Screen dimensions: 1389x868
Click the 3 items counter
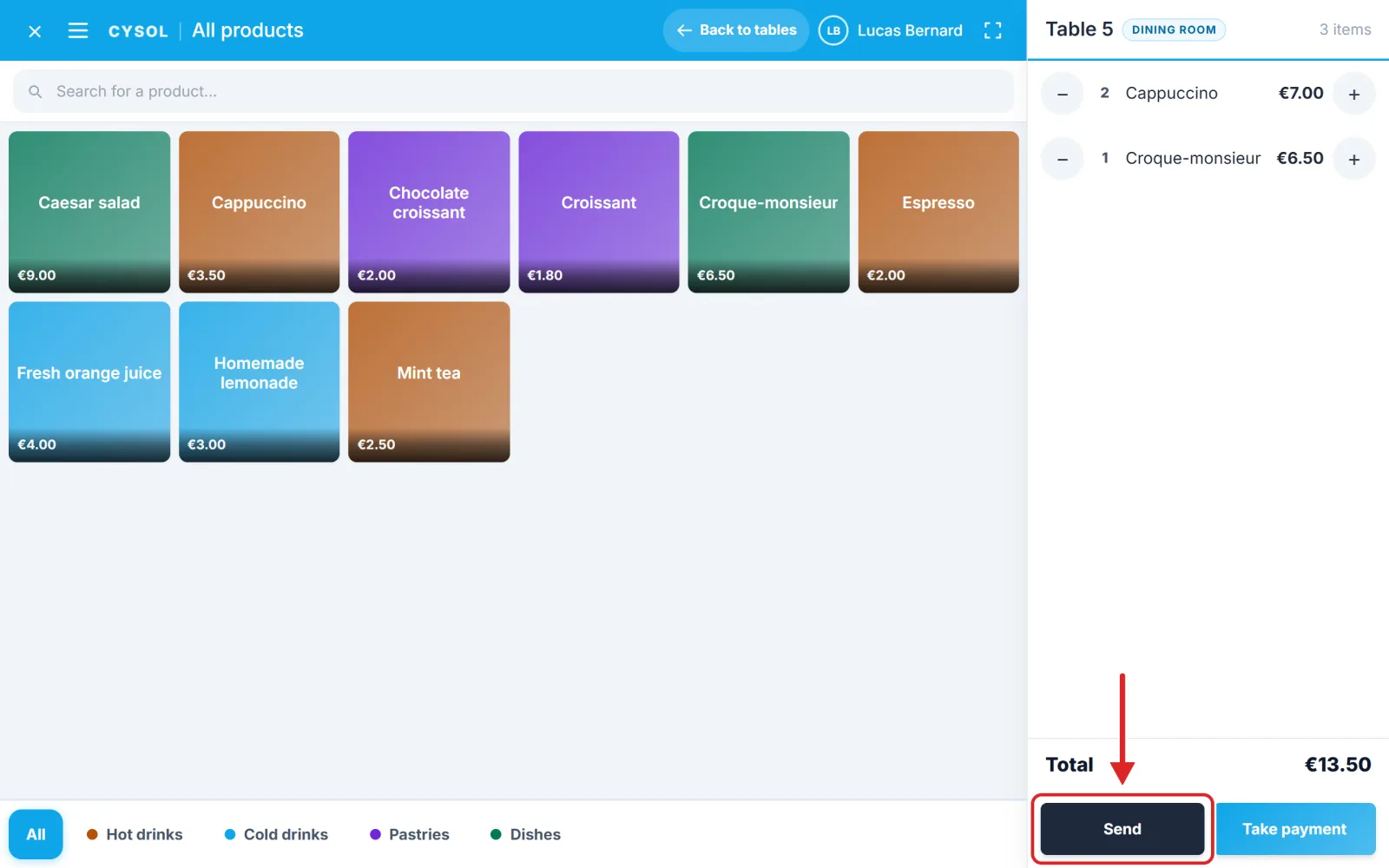1346,30
